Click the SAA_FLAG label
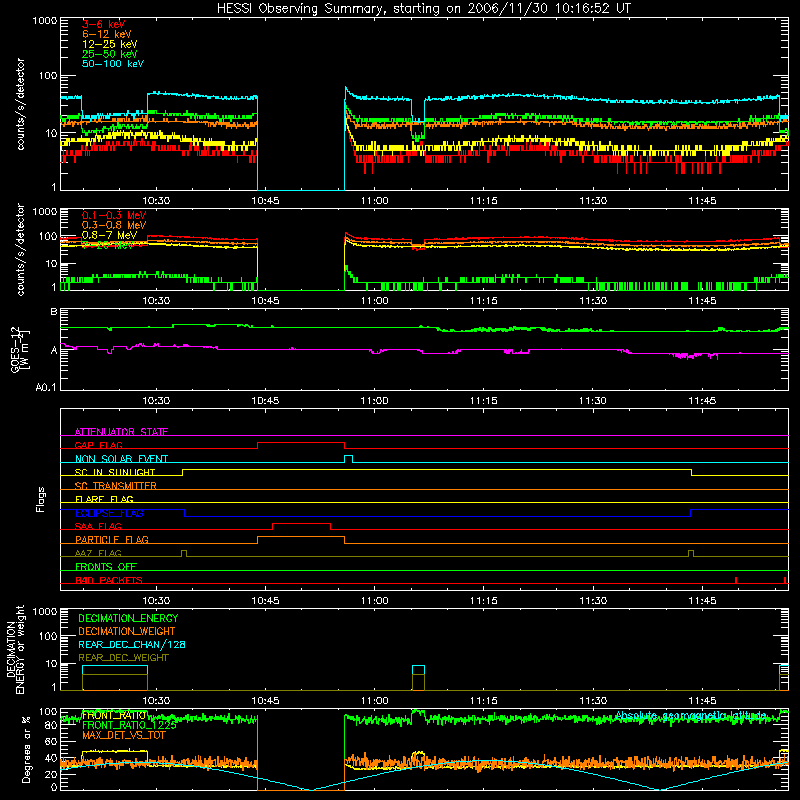This screenshot has width=800, height=800. 98,526
